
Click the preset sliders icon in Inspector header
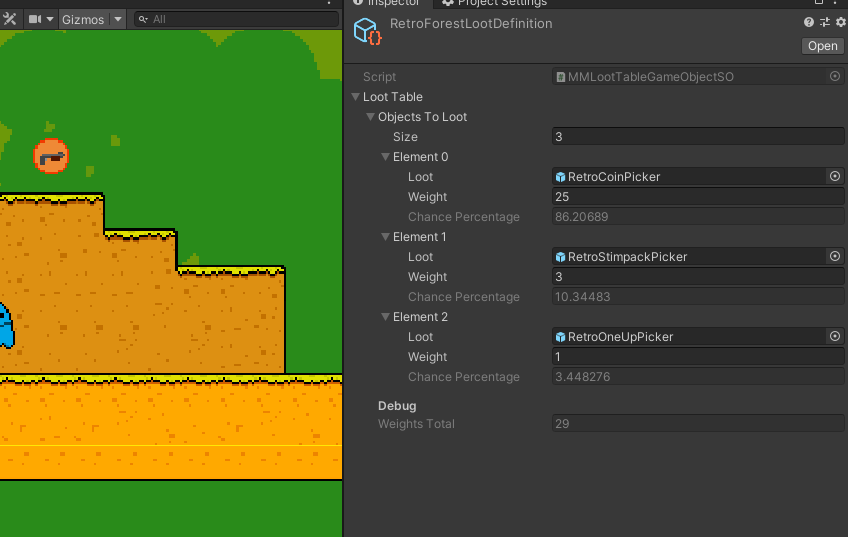click(x=825, y=22)
